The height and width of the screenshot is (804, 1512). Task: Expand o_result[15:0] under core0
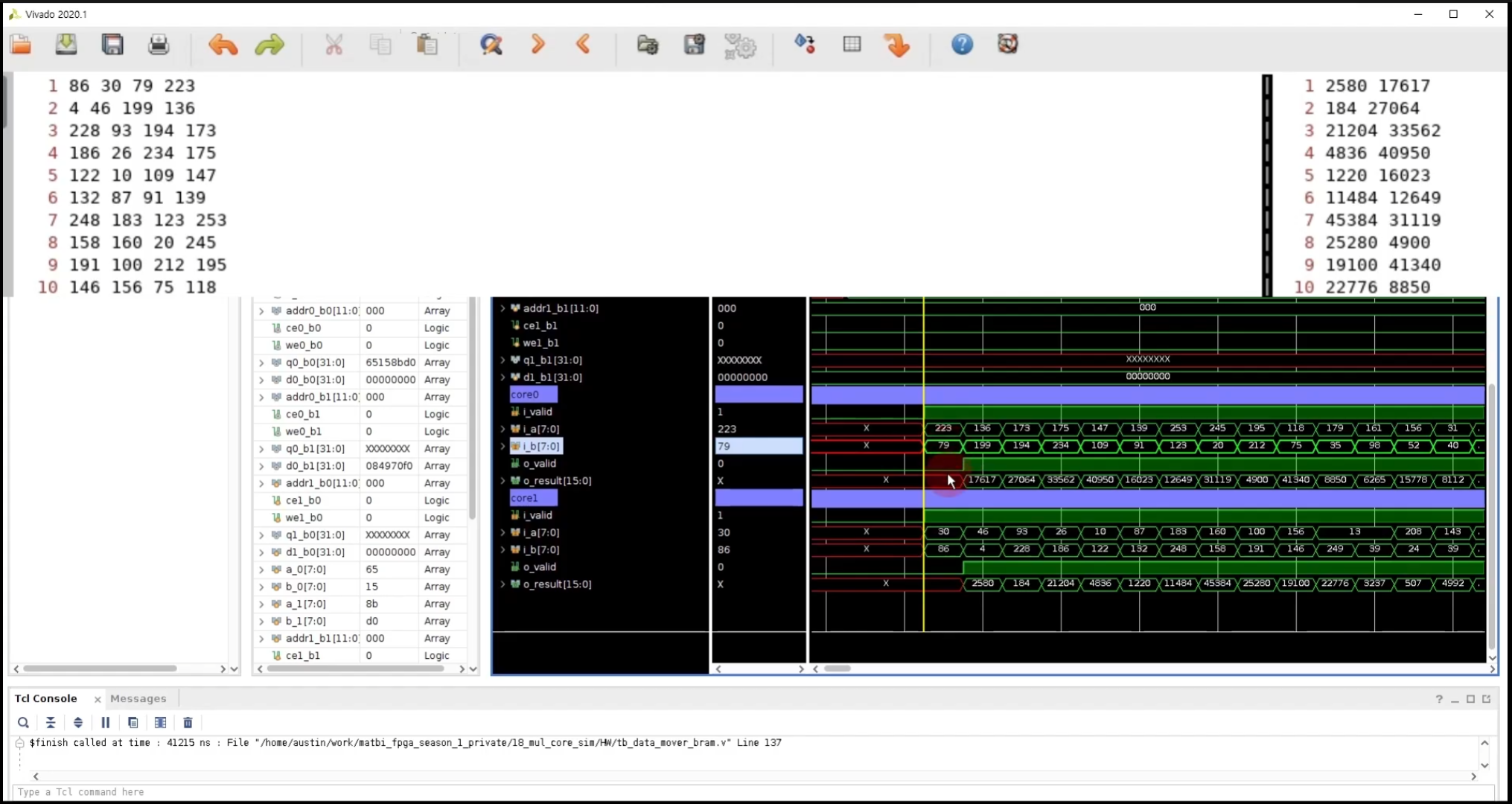point(503,481)
